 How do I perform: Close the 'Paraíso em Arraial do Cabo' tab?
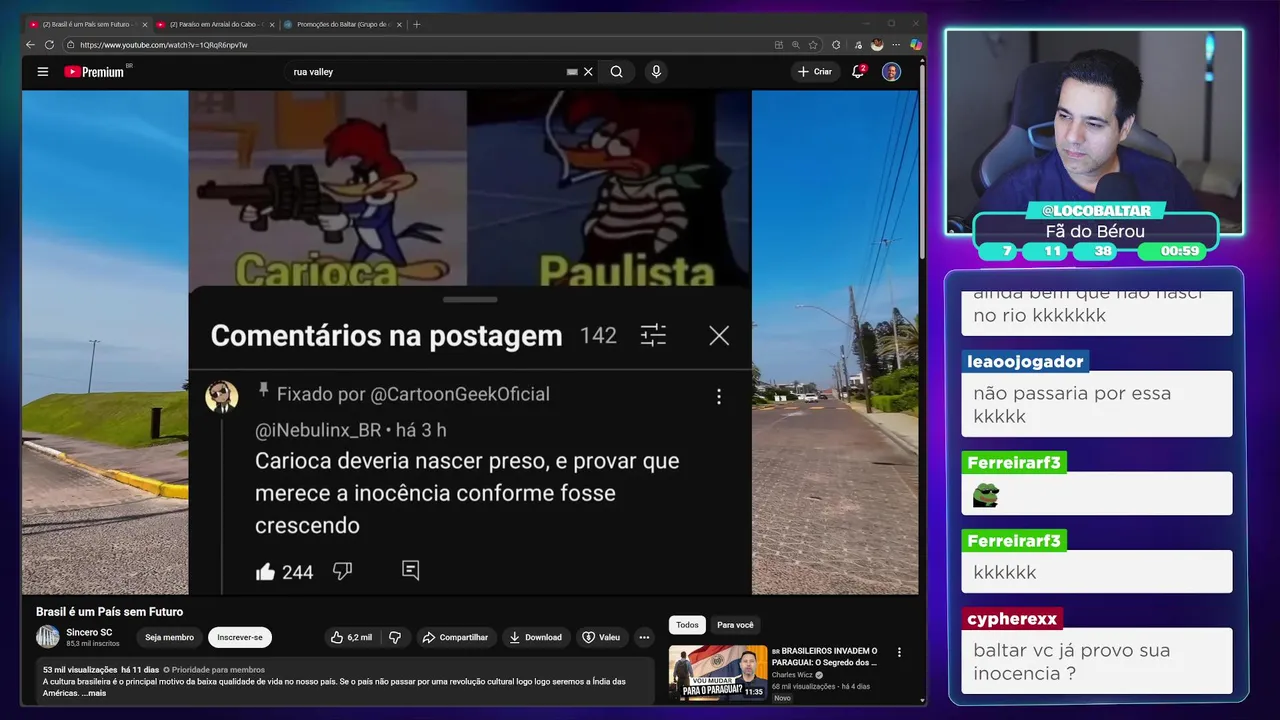click(x=272, y=24)
